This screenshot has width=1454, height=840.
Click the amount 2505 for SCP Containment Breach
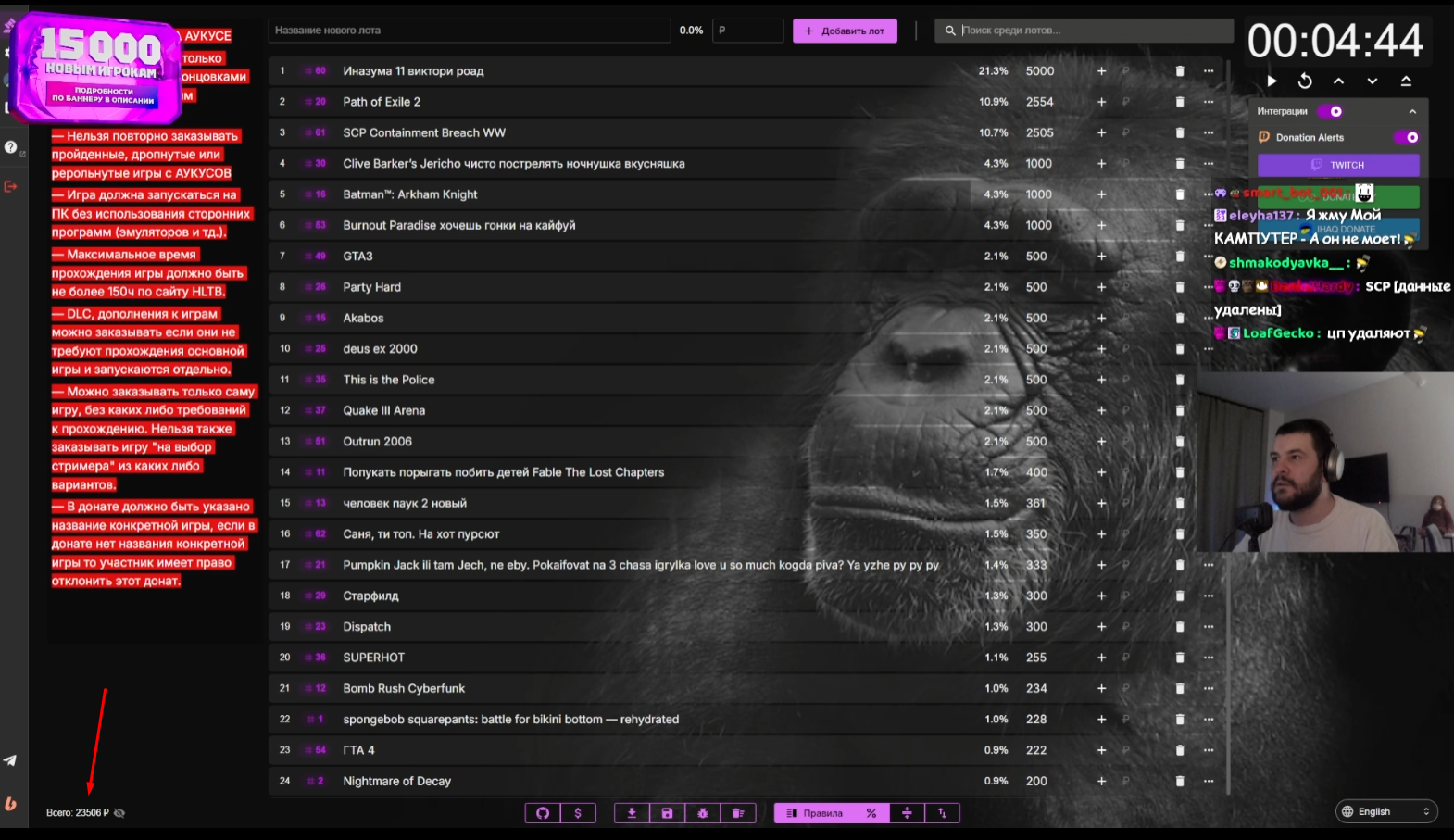(1040, 132)
